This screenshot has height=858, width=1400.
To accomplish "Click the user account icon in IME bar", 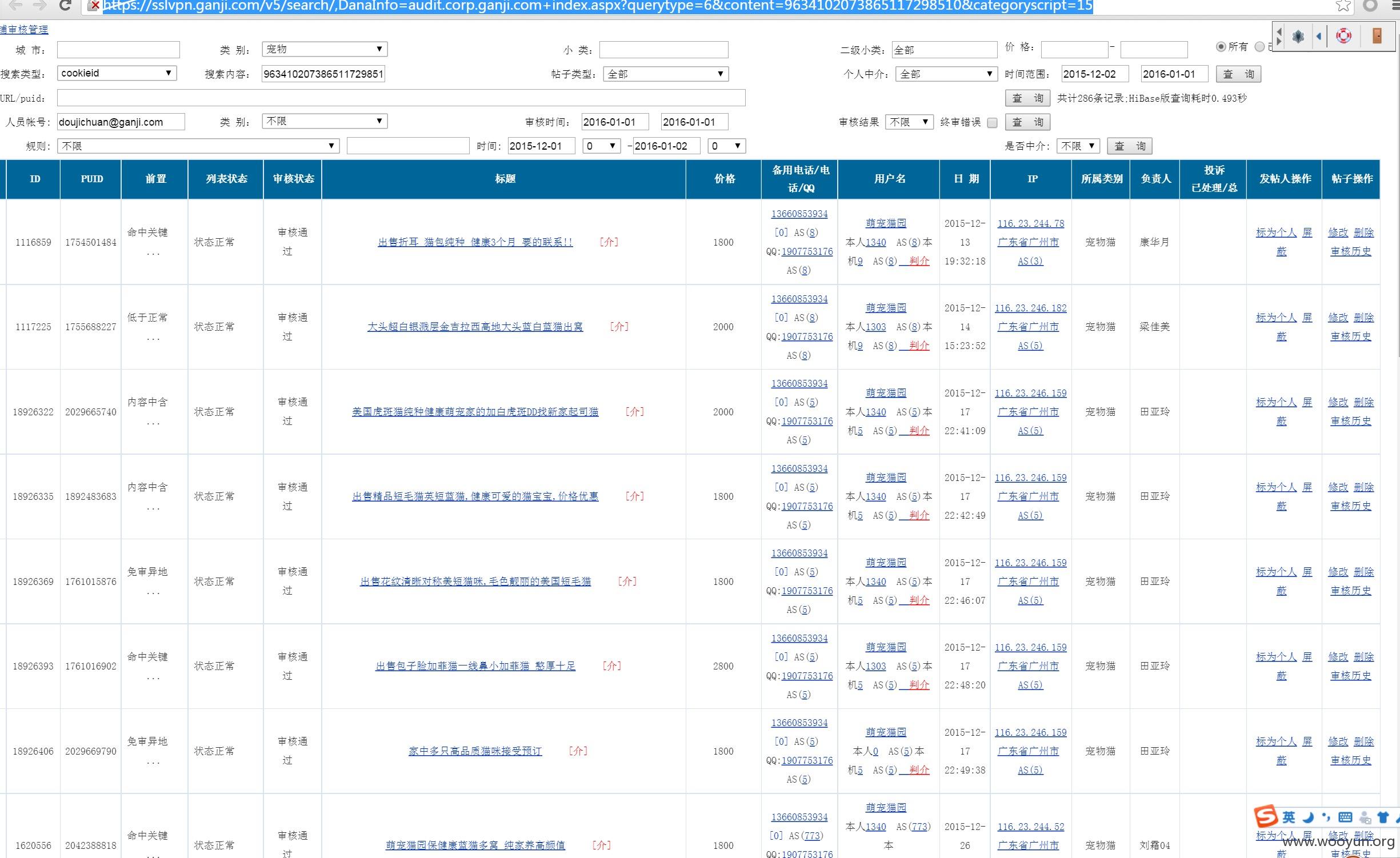I will [1365, 817].
